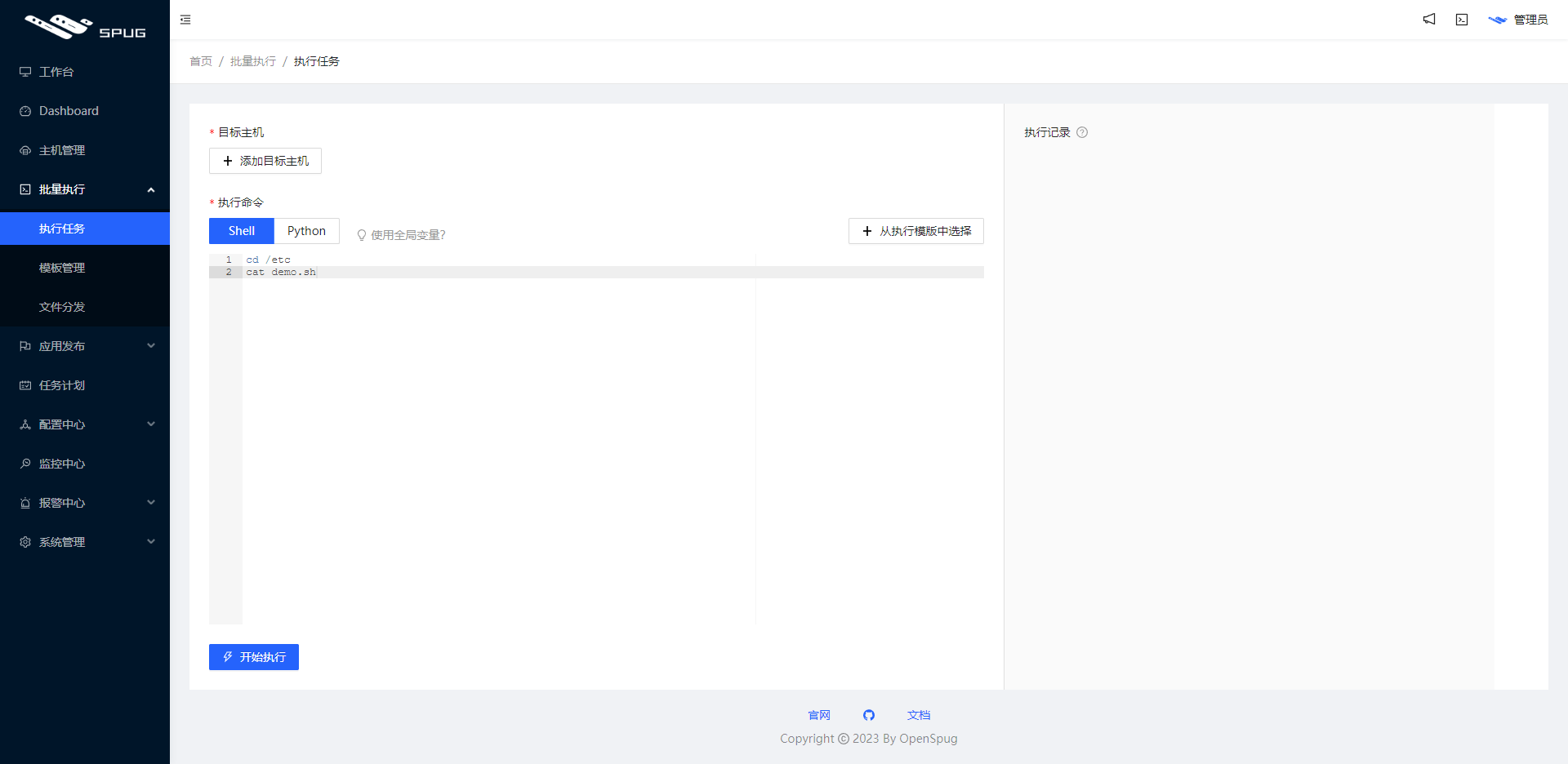The image size is (1568, 764).
Task: Open the 官网 footer link
Action: pyautogui.click(x=819, y=715)
